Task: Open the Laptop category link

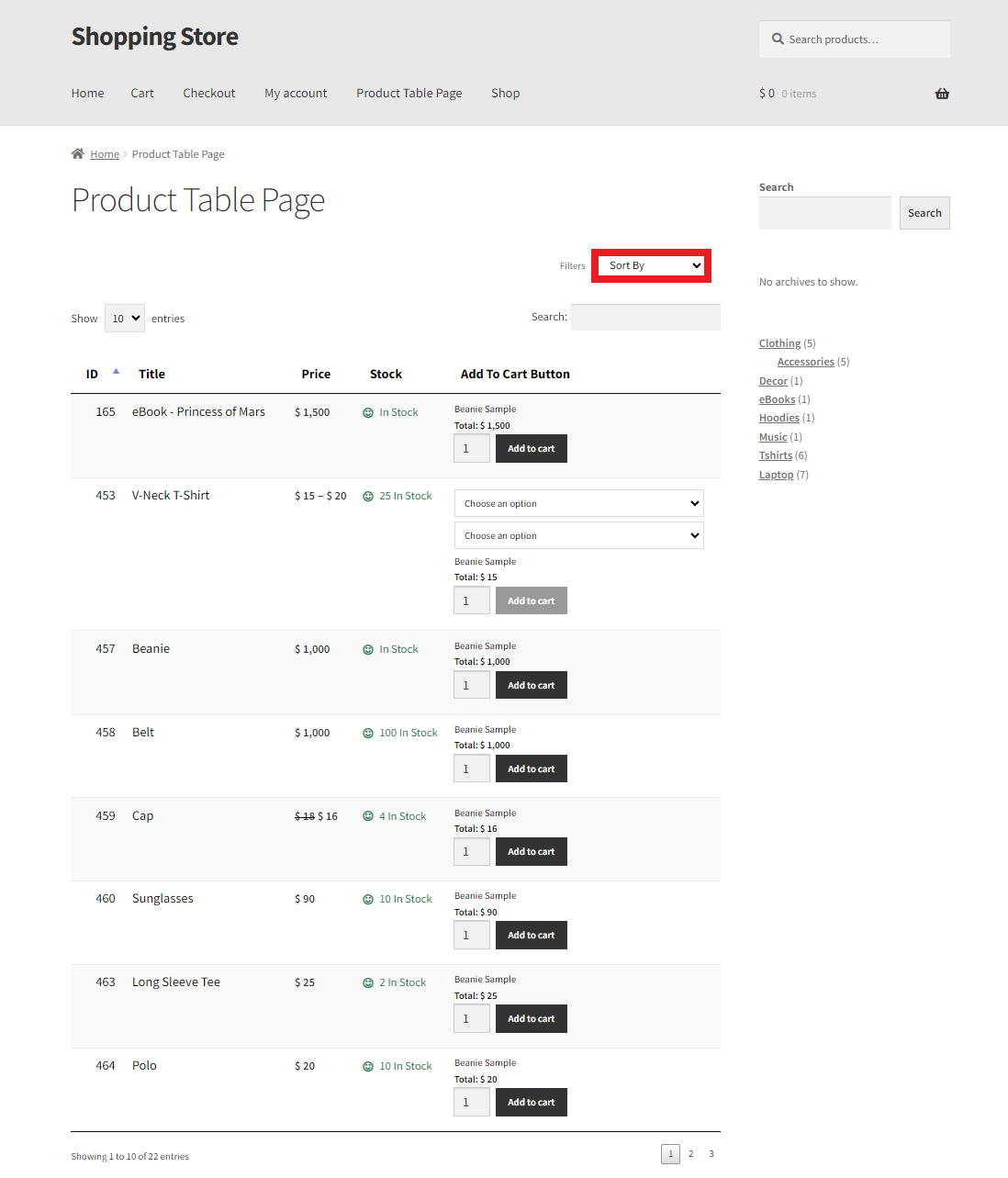Action: click(776, 475)
